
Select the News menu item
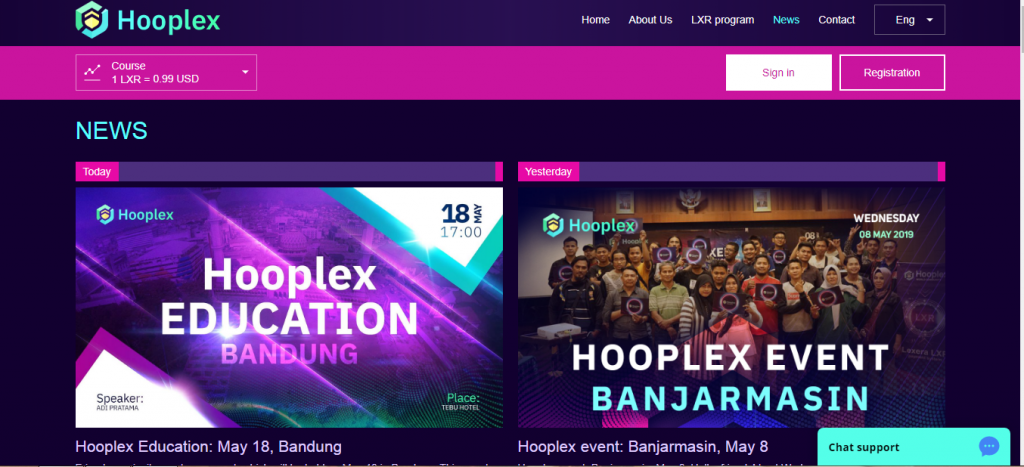(786, 20)
